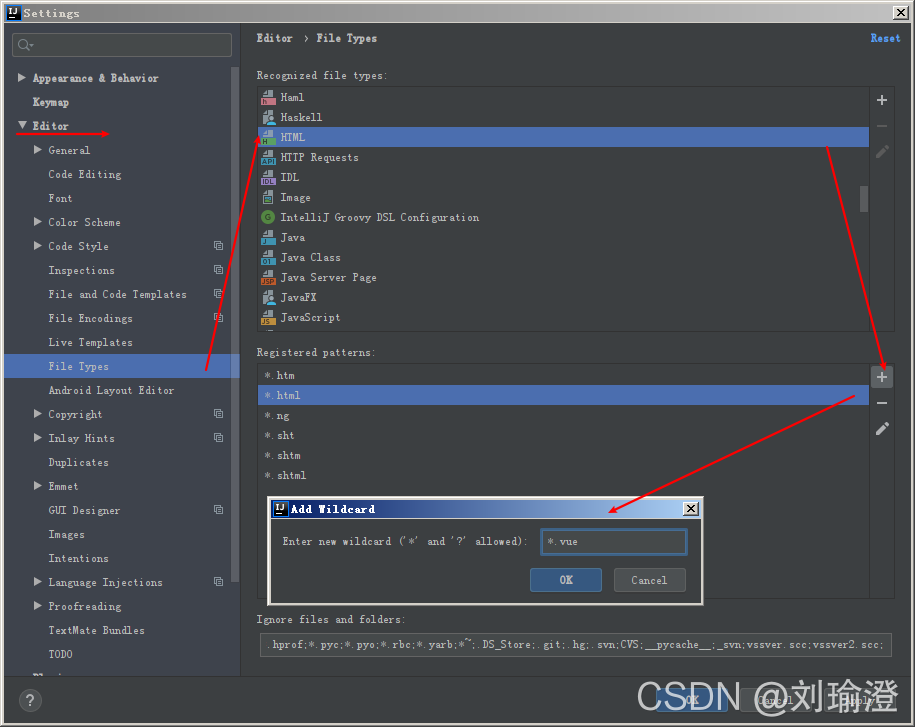Viewport: 915px width, 727px height.
Task: Expand the Language Injections node
Action: tap(38, 582)
